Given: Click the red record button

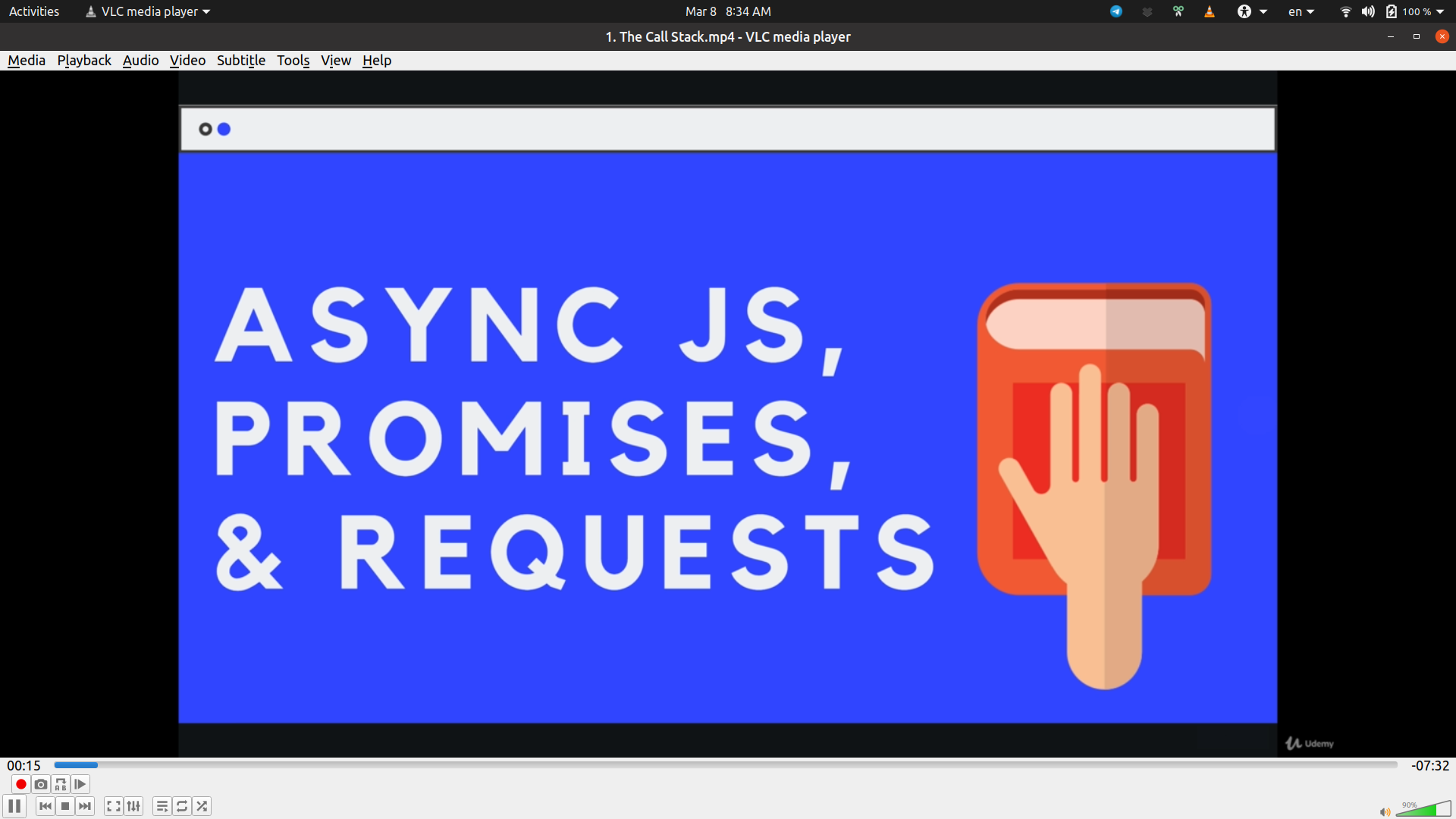Looking at the screenshot, I should pyautogui.click(x=21, y=784).
